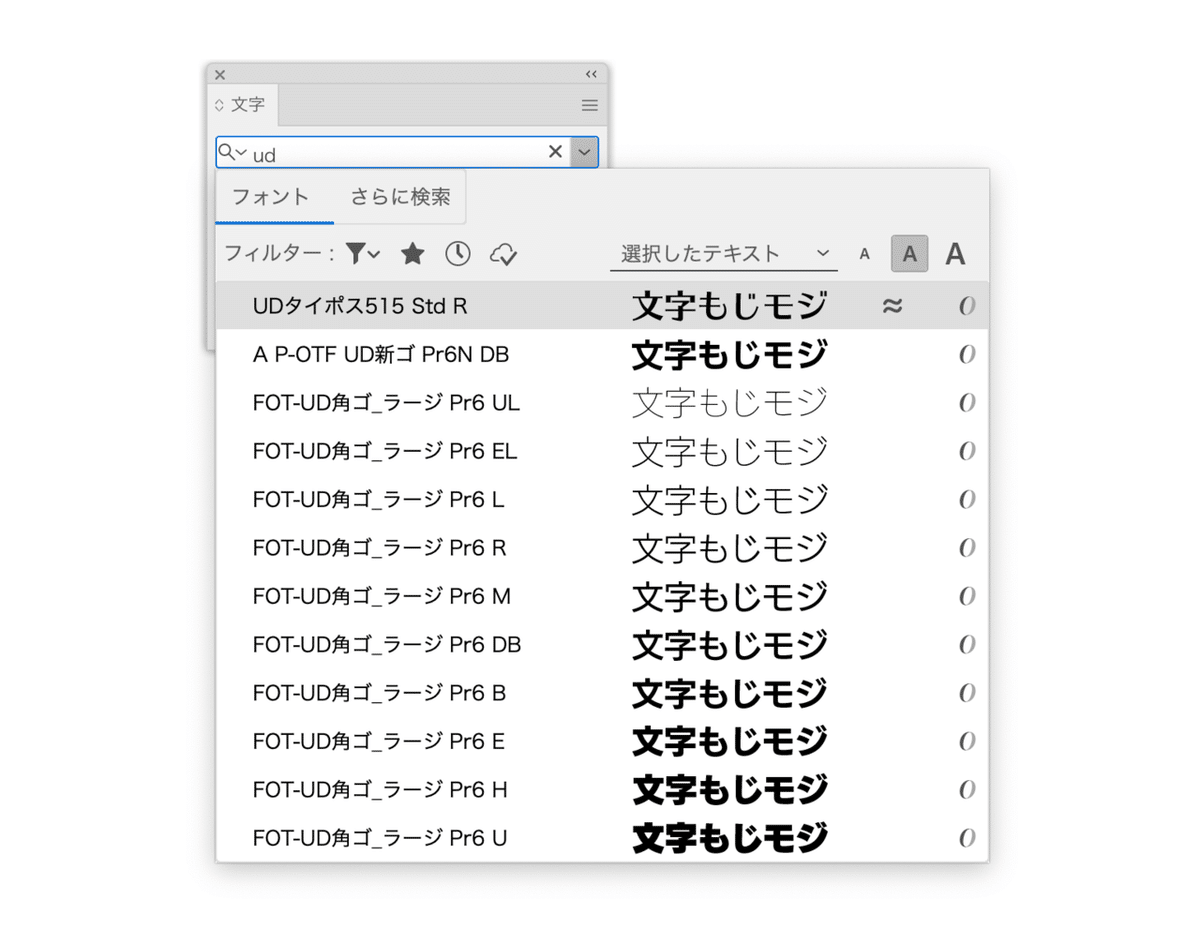The width and height of the screenshot is (1200, 944).
Task: Select FOT-UD角ゴ_ラージ Pr6 E
Action: click(602, 741)
